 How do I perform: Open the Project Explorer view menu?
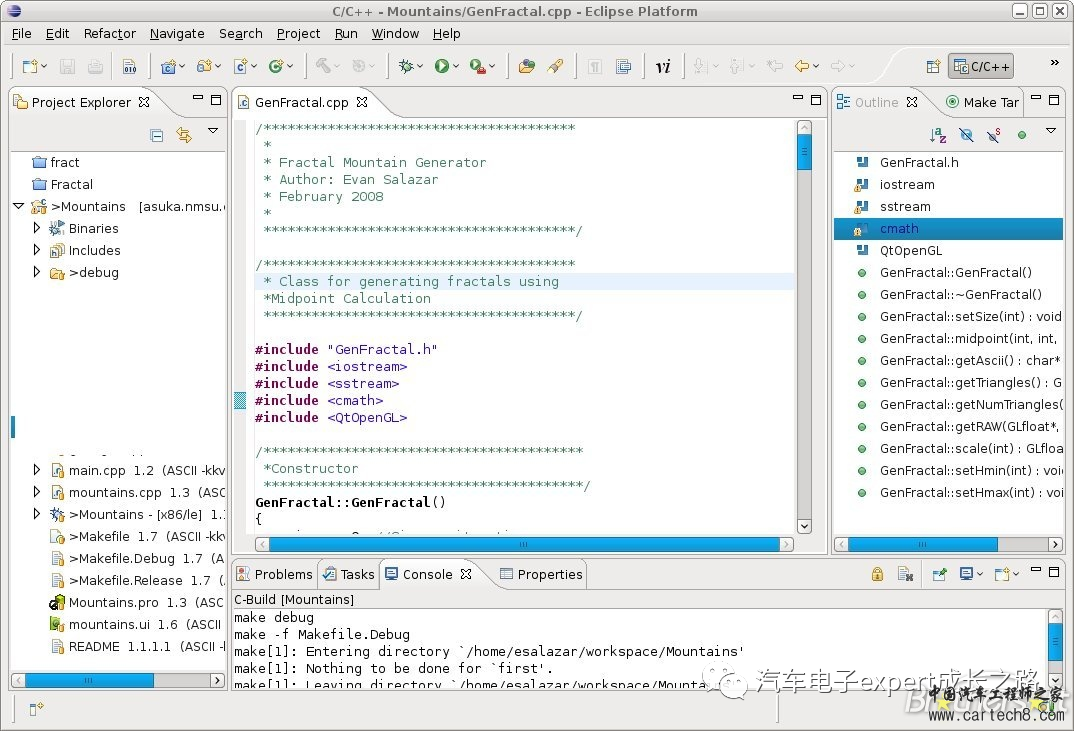pos(213,131)
